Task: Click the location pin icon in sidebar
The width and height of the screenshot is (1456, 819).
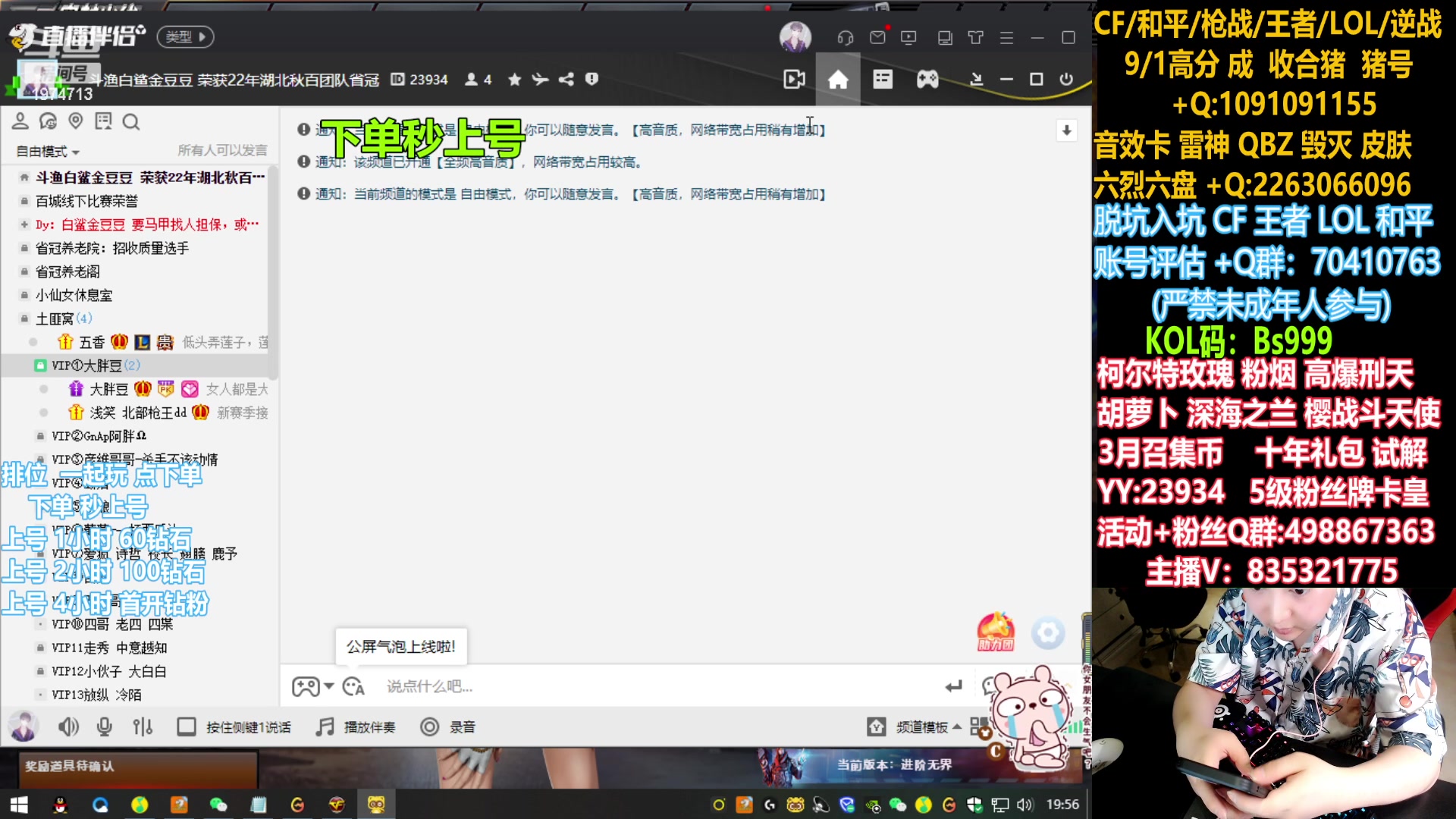Action: tap(75, 121)
